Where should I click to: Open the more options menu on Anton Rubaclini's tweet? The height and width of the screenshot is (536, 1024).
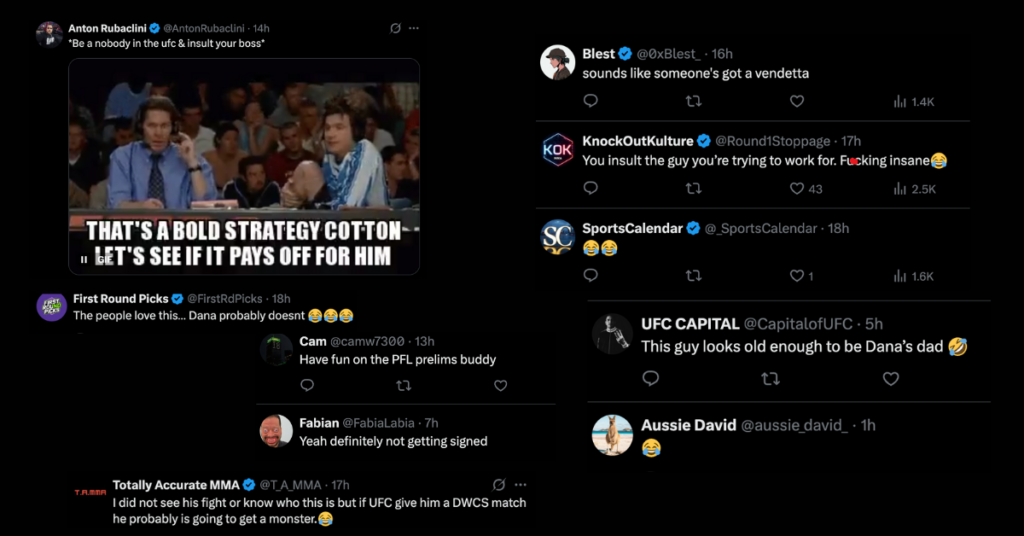click(414, 28)
